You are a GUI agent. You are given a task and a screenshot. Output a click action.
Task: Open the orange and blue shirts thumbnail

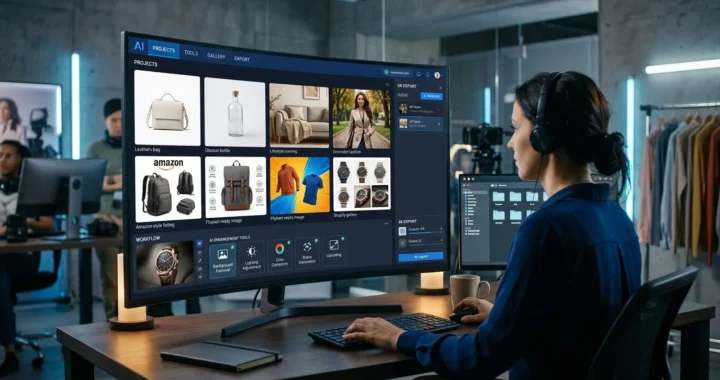tap(299, 185)
